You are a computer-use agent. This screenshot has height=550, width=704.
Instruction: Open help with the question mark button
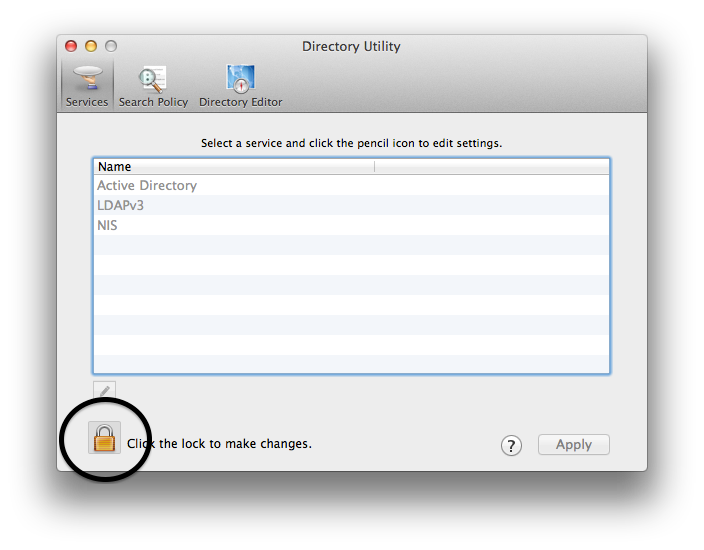click(x=511, y=446)
